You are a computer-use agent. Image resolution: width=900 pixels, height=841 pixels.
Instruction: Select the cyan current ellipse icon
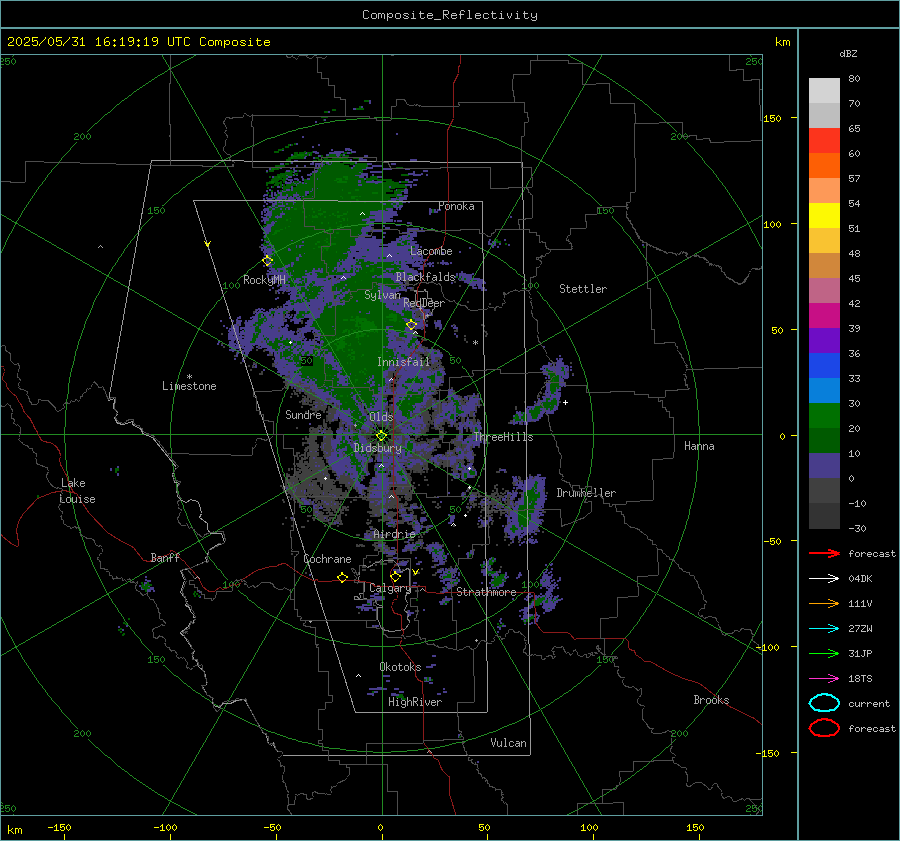pyautogui.click(x=824, y=703)
